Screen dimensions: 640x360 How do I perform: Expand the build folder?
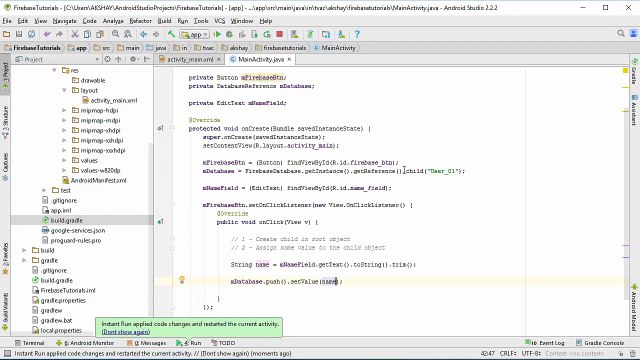tap(24, 250)
